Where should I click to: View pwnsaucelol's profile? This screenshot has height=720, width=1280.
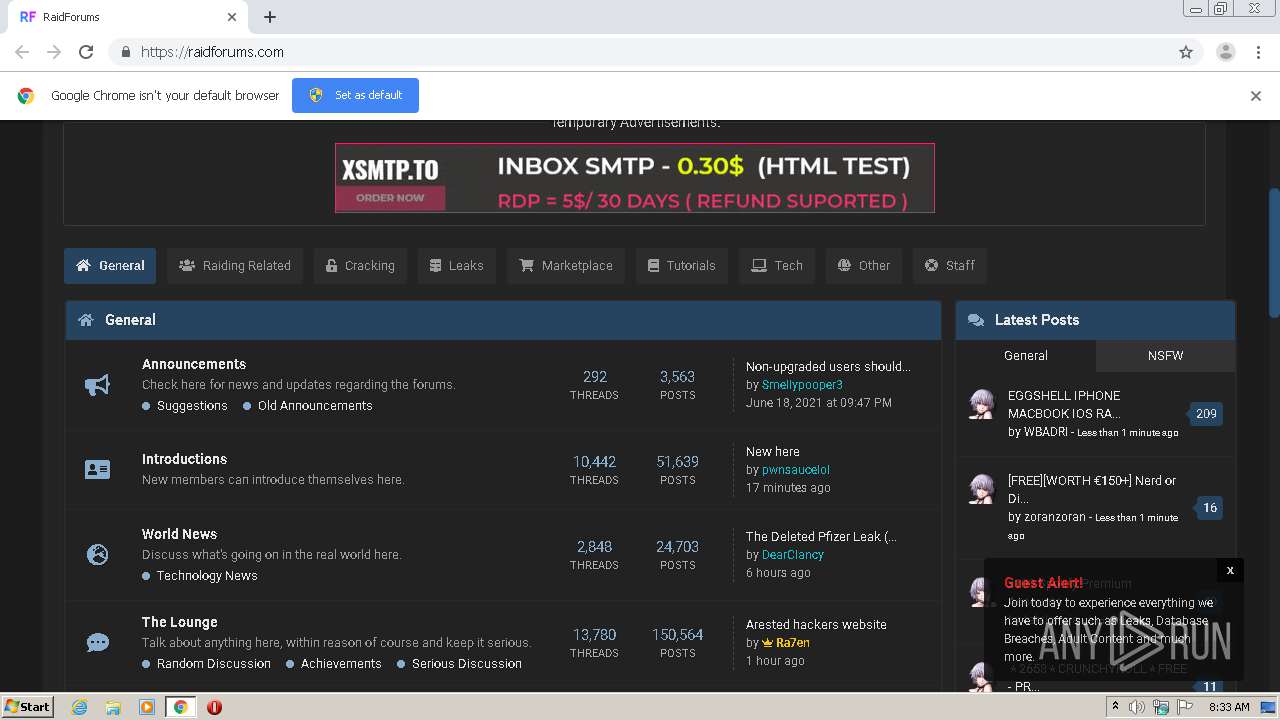pyautogui.click(x=796, y=470)
